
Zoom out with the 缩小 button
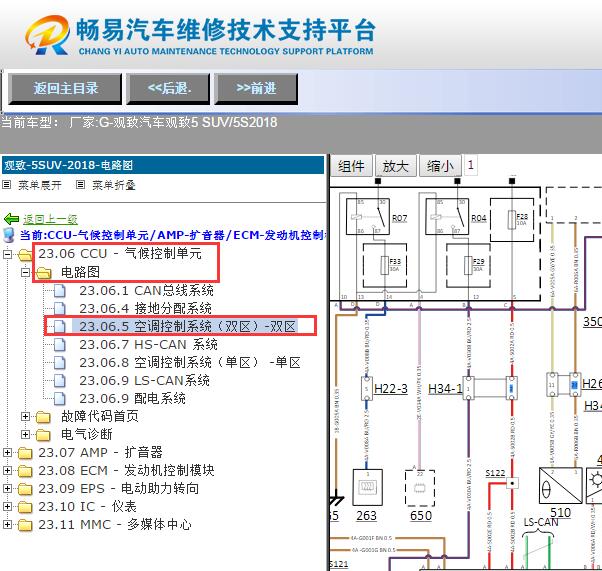click(440, 166)
